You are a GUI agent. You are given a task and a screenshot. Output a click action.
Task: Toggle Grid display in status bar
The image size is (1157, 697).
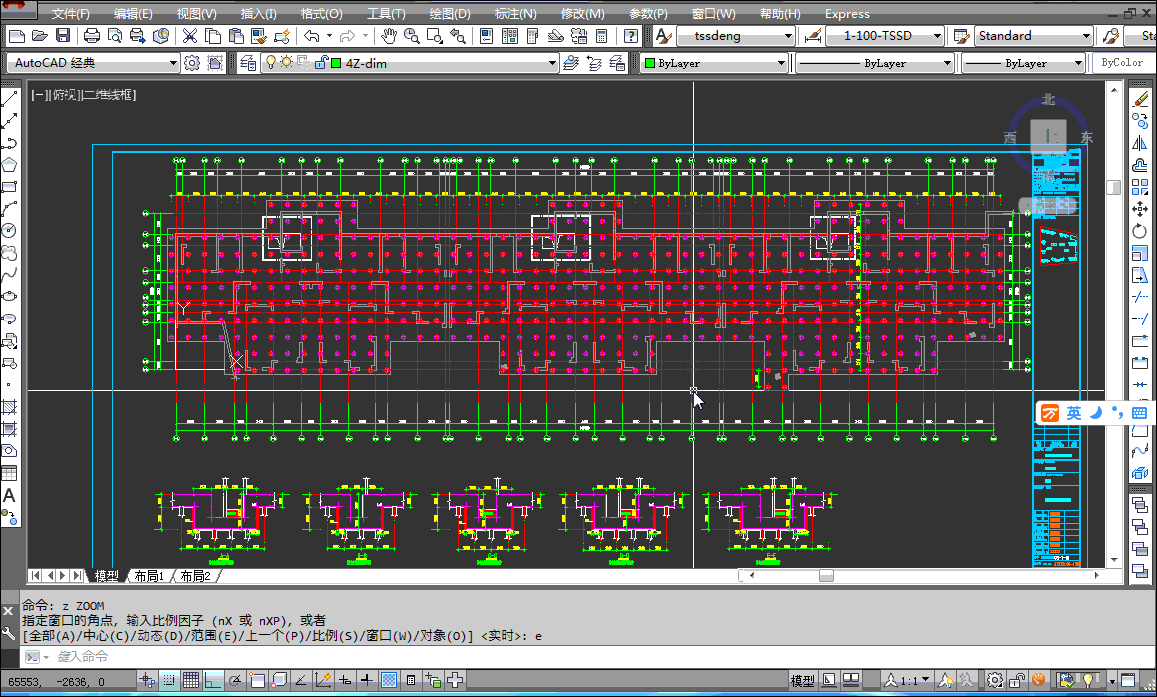(191, 680)
